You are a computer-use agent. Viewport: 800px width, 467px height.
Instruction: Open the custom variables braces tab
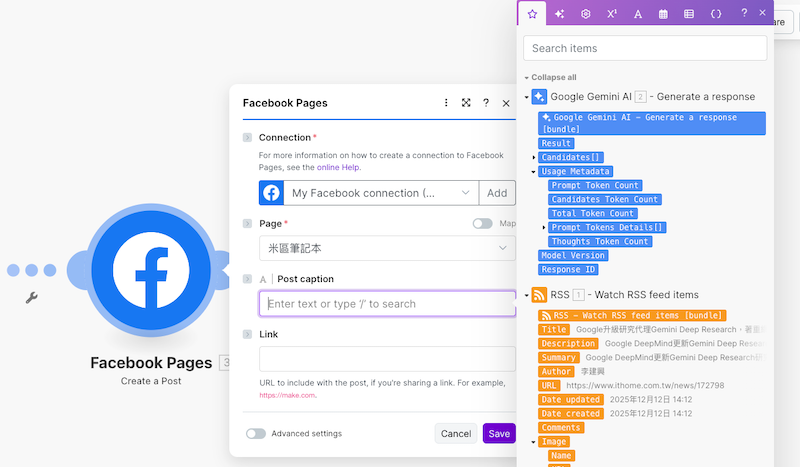[x=716, y=13]
